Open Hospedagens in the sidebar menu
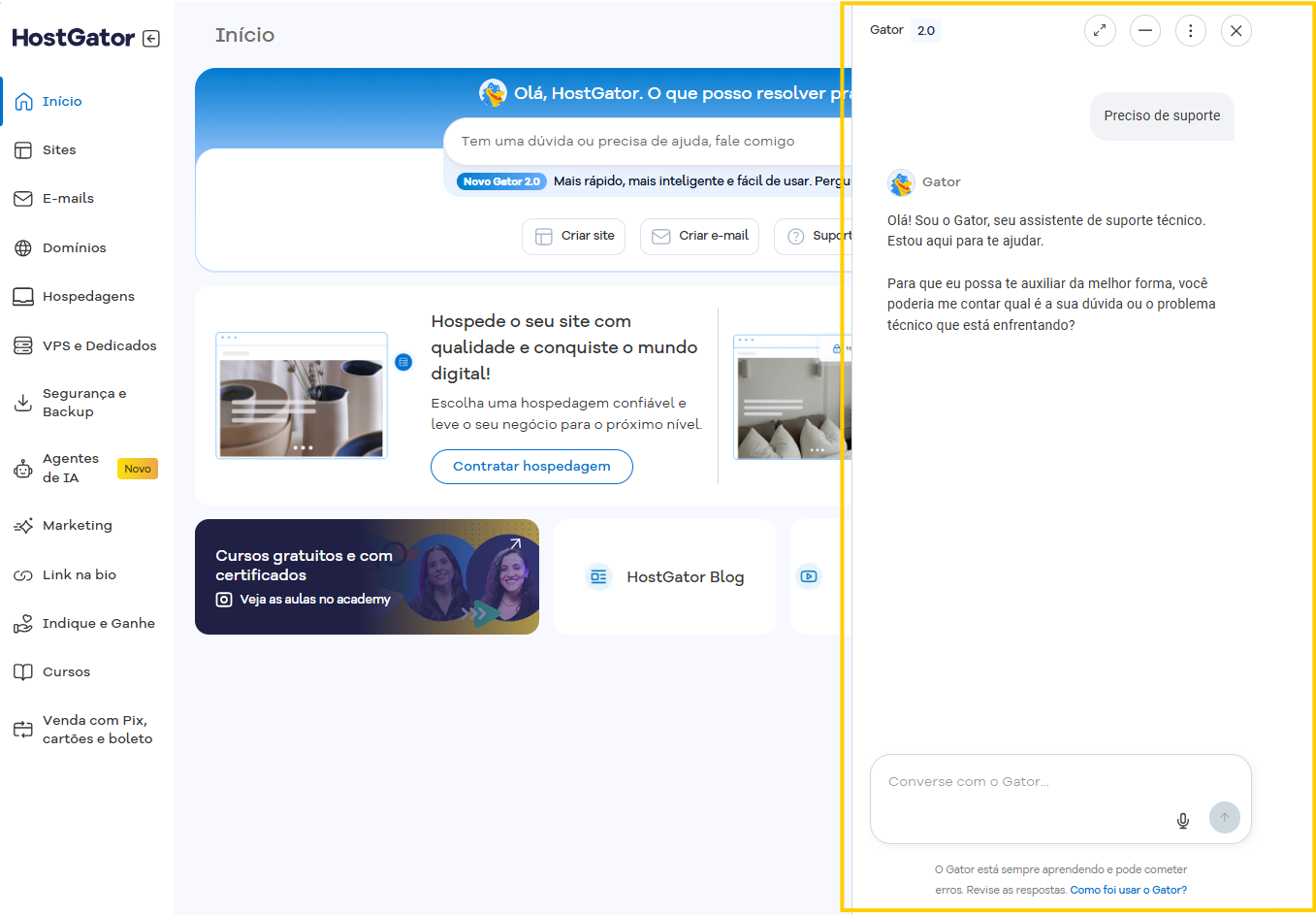The image size is (1316, 915). [x=87, y=296]
